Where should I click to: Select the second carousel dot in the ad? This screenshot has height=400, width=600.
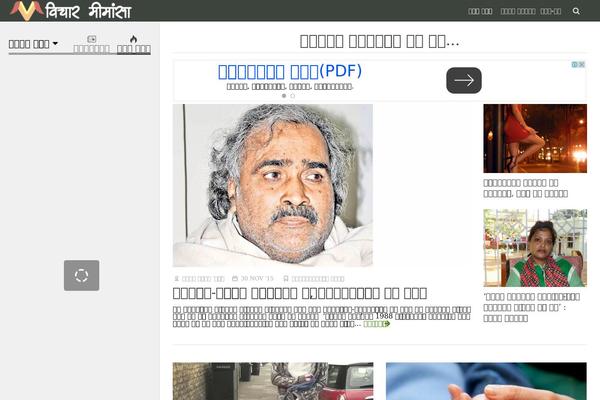[293, 96]
